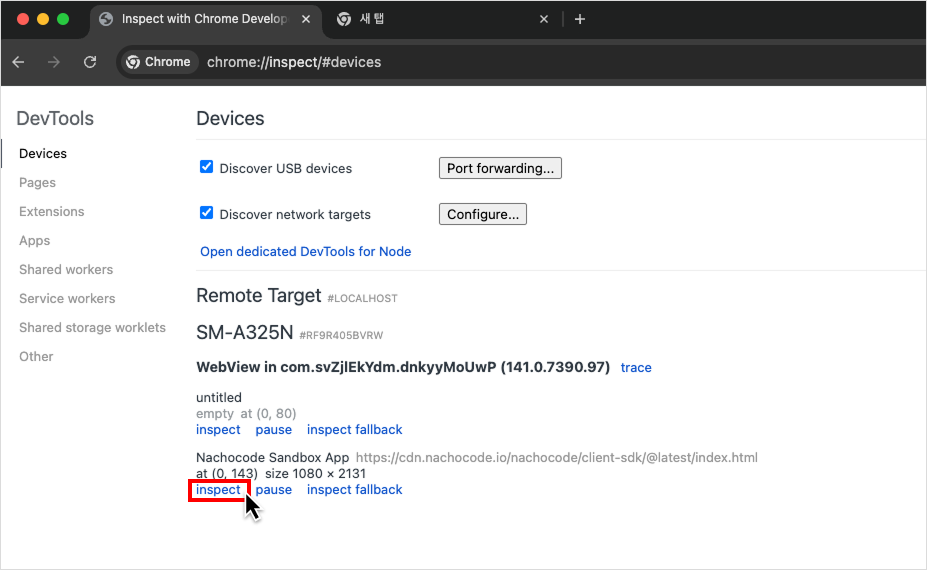Close the 새 탭 browser tab
The width and height of the screenshot is (927, 570).
click(x=544, y=19)
